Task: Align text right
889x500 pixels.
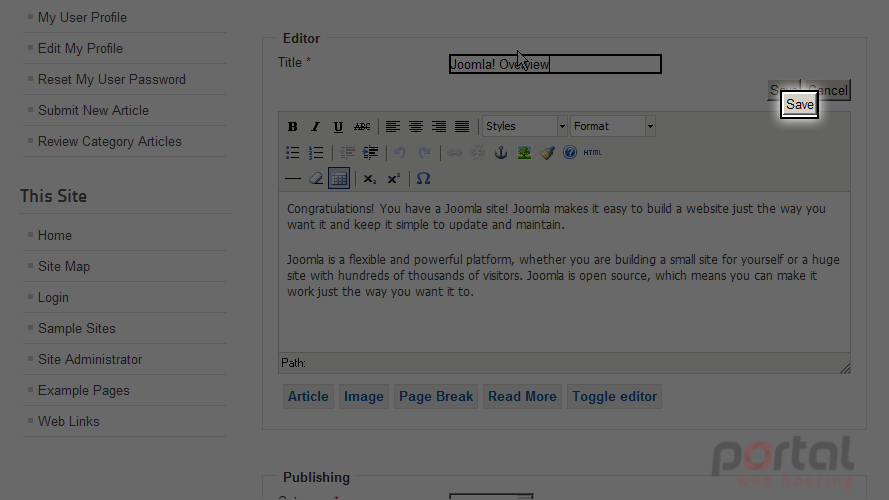Action: coord(439,126)
